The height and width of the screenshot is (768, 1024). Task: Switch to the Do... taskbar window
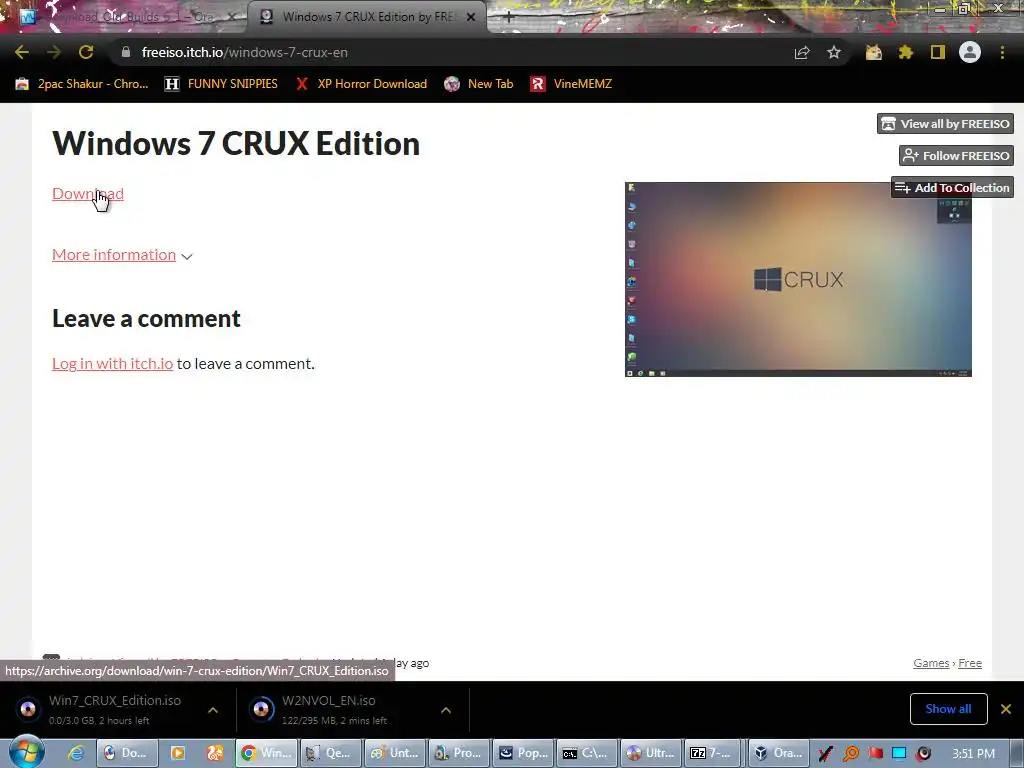127,753
